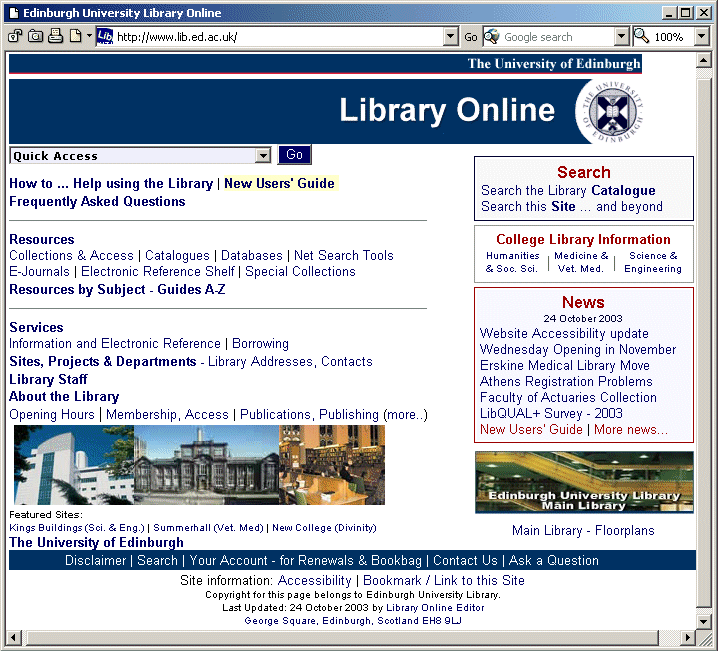This screenshot has height=651, width=718.
Task: Click the toolbar Go button next to address bar
Action: pos(471,37)
